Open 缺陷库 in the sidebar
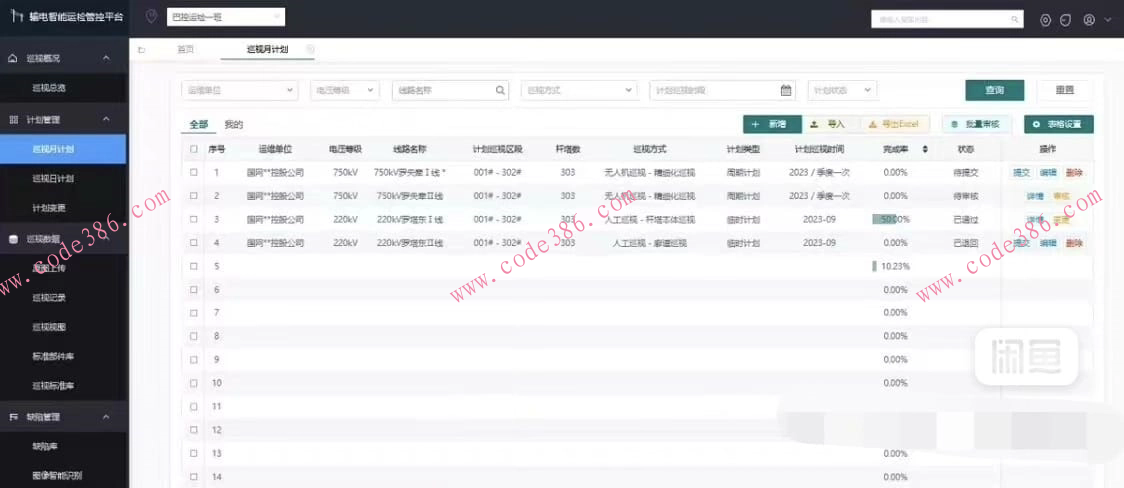The image size is (1124, 488). click(x=44, y=446)
